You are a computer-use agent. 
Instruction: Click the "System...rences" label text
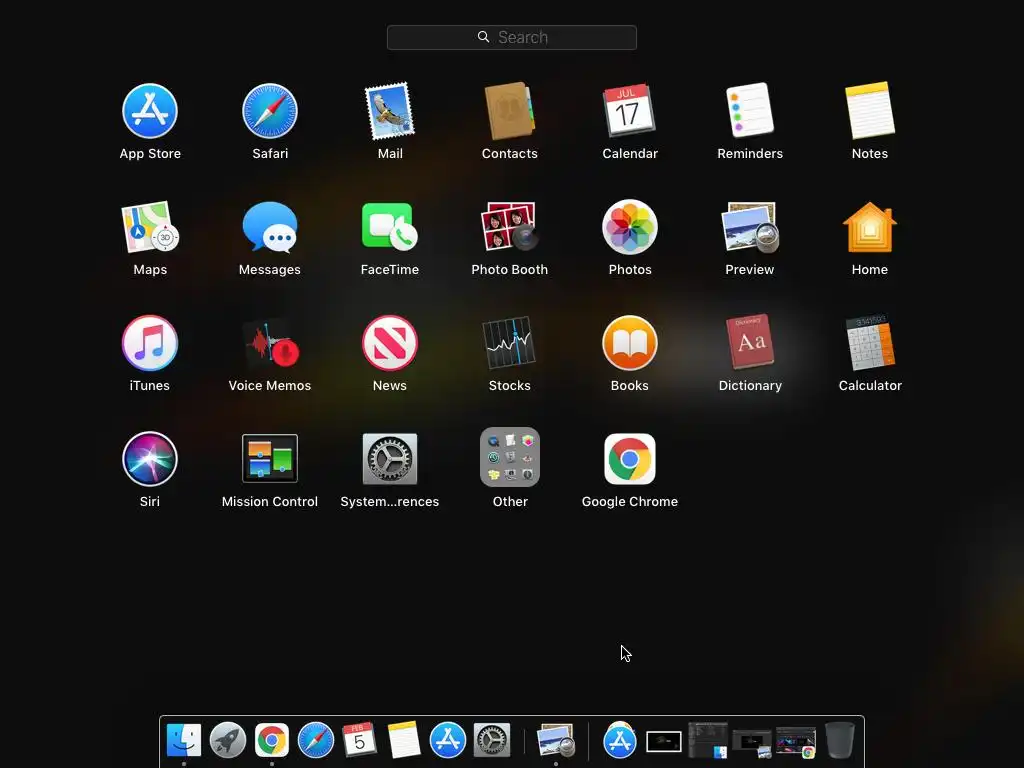[x=390, y=502]
